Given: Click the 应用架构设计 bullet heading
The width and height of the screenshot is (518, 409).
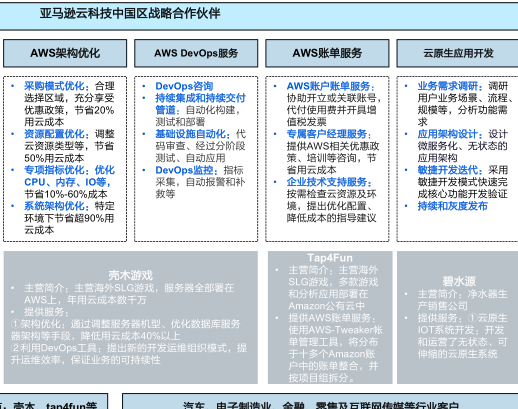Looking at the screenshot, I should tap(450, 134).
